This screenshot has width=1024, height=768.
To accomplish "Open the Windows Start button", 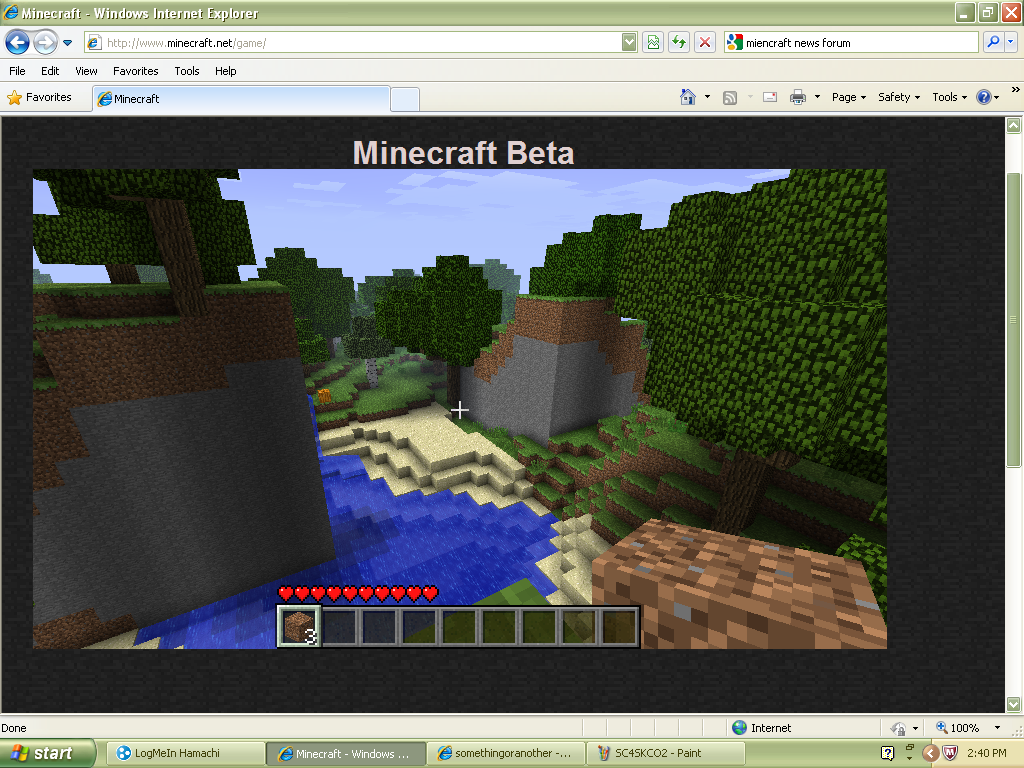I will pyautogui.click(x=48, y=753).
